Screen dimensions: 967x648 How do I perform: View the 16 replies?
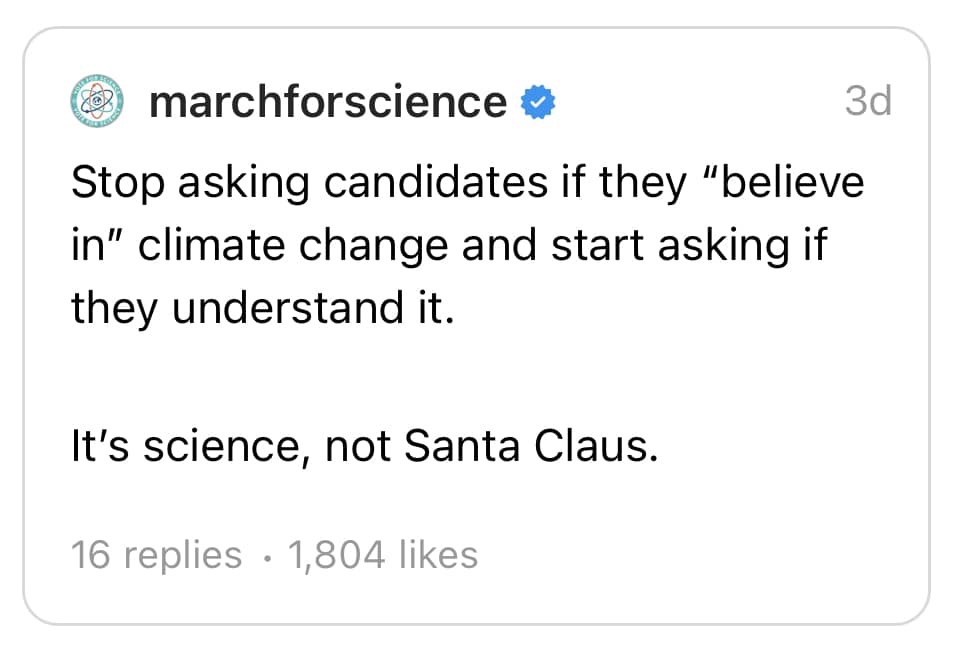[x=156, y=555]
